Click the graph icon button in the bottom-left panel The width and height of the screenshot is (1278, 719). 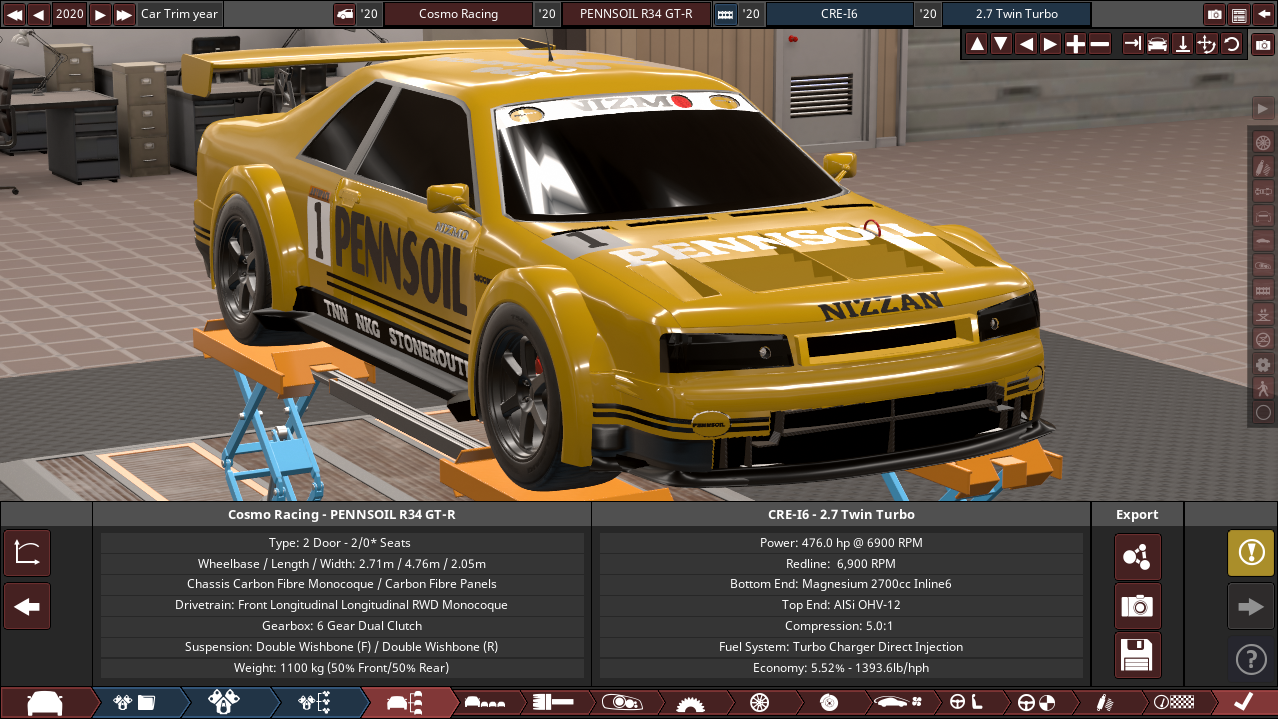point(27,553)
